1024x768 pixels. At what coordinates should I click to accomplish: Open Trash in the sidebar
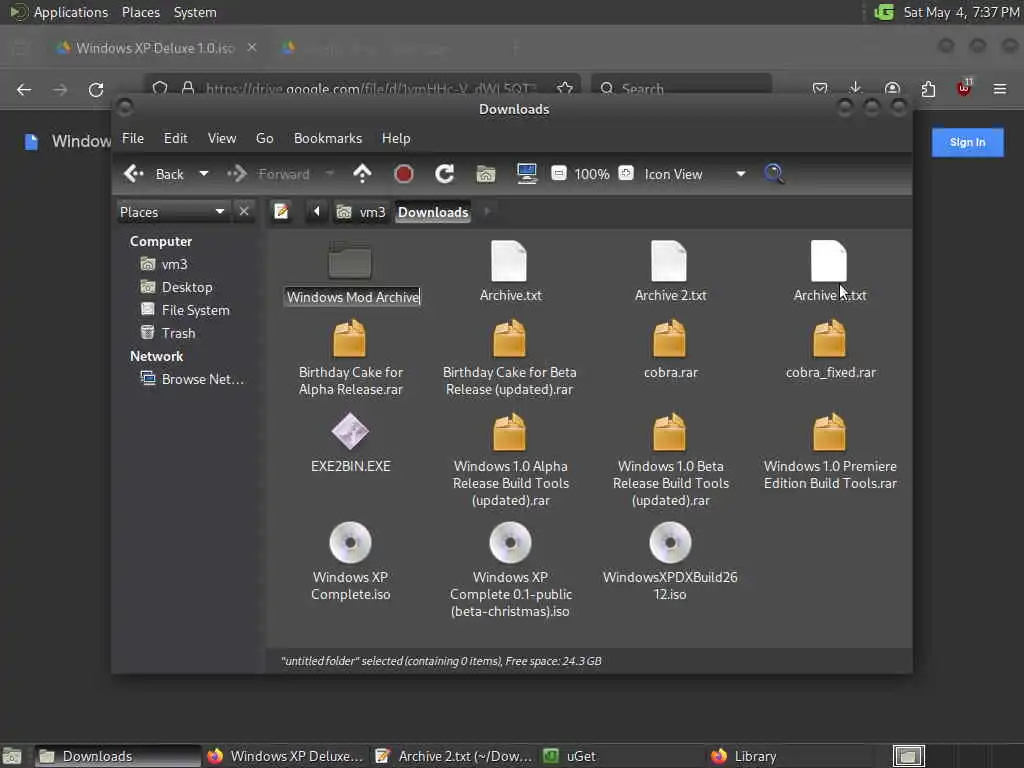pos(168,332)
